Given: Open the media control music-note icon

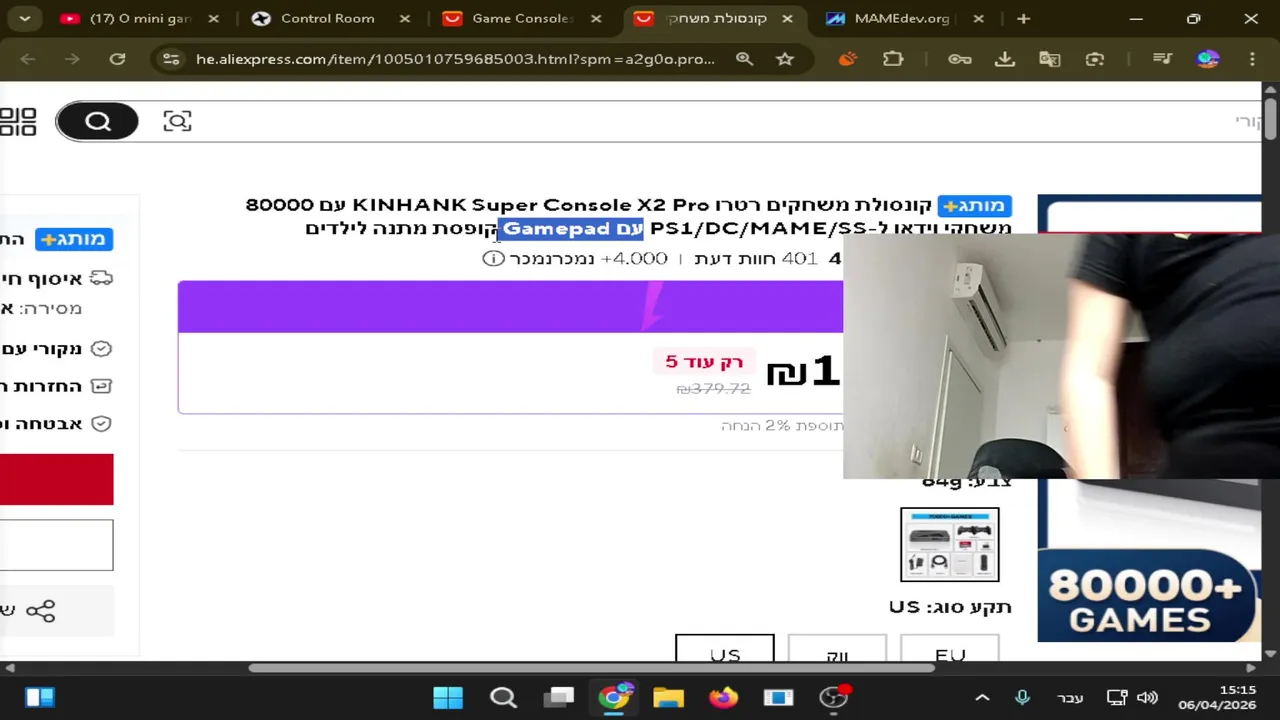Looking at the screenshot, I should click(1162, 59).
